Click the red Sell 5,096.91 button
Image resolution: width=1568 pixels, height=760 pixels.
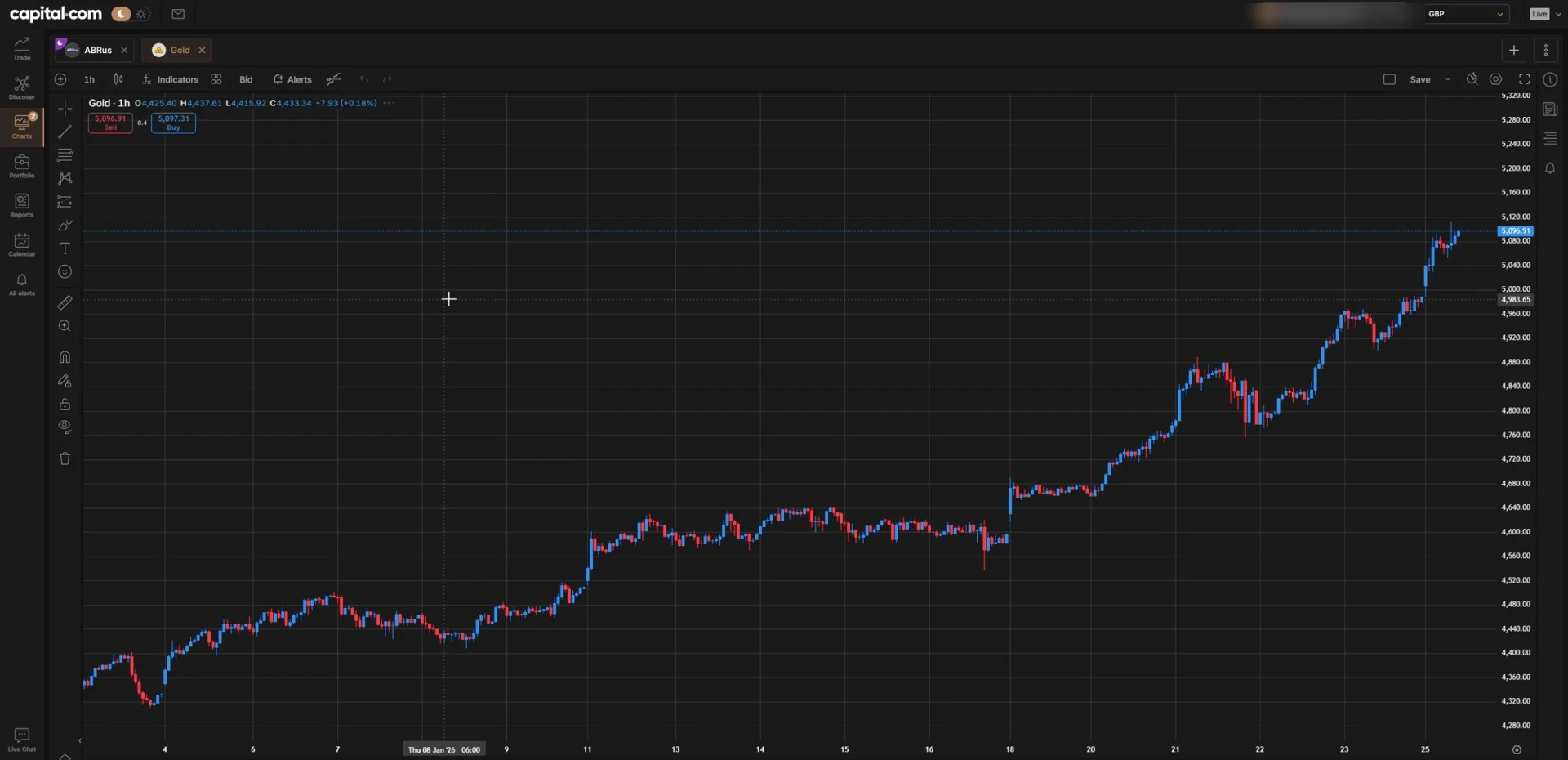(110, 123)
